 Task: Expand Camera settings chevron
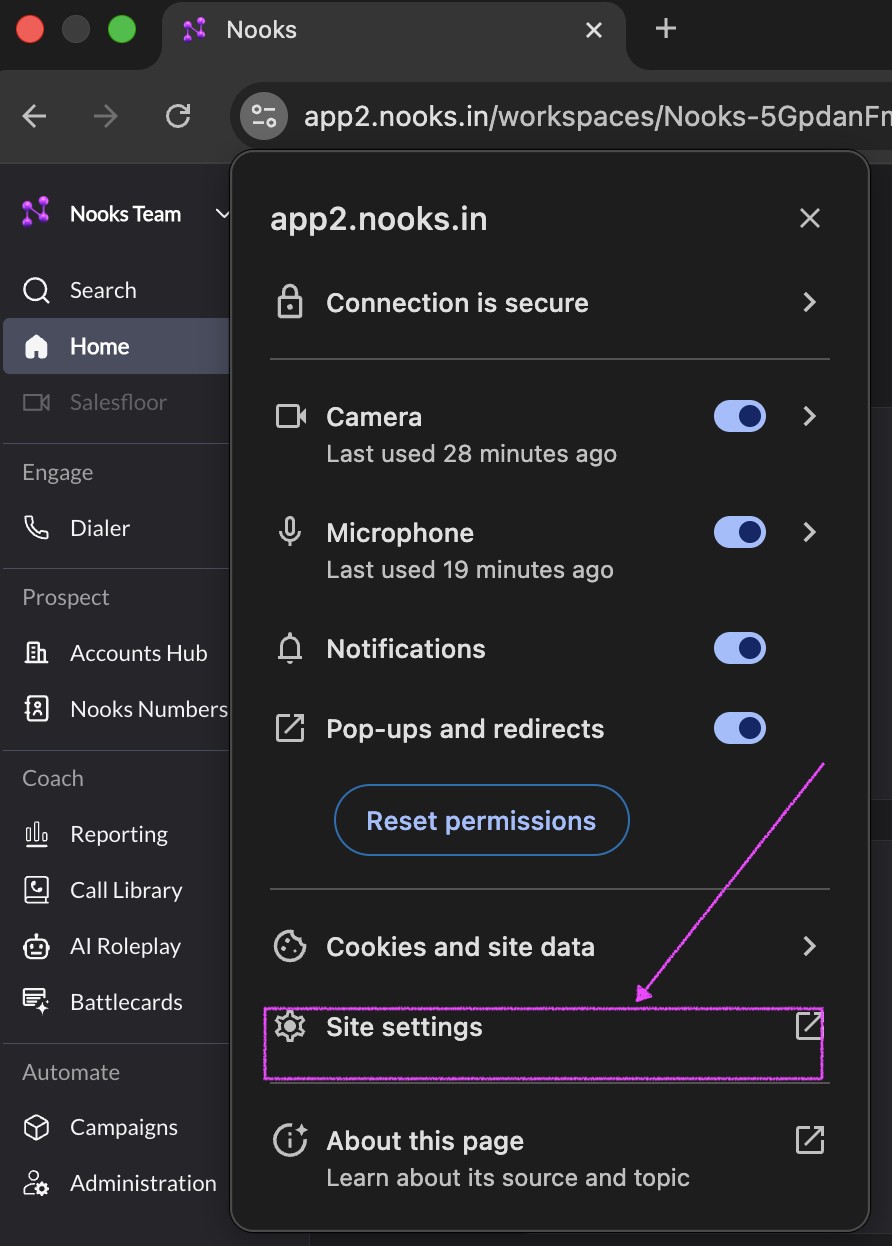pyautogui.click(x=810, y=416)
